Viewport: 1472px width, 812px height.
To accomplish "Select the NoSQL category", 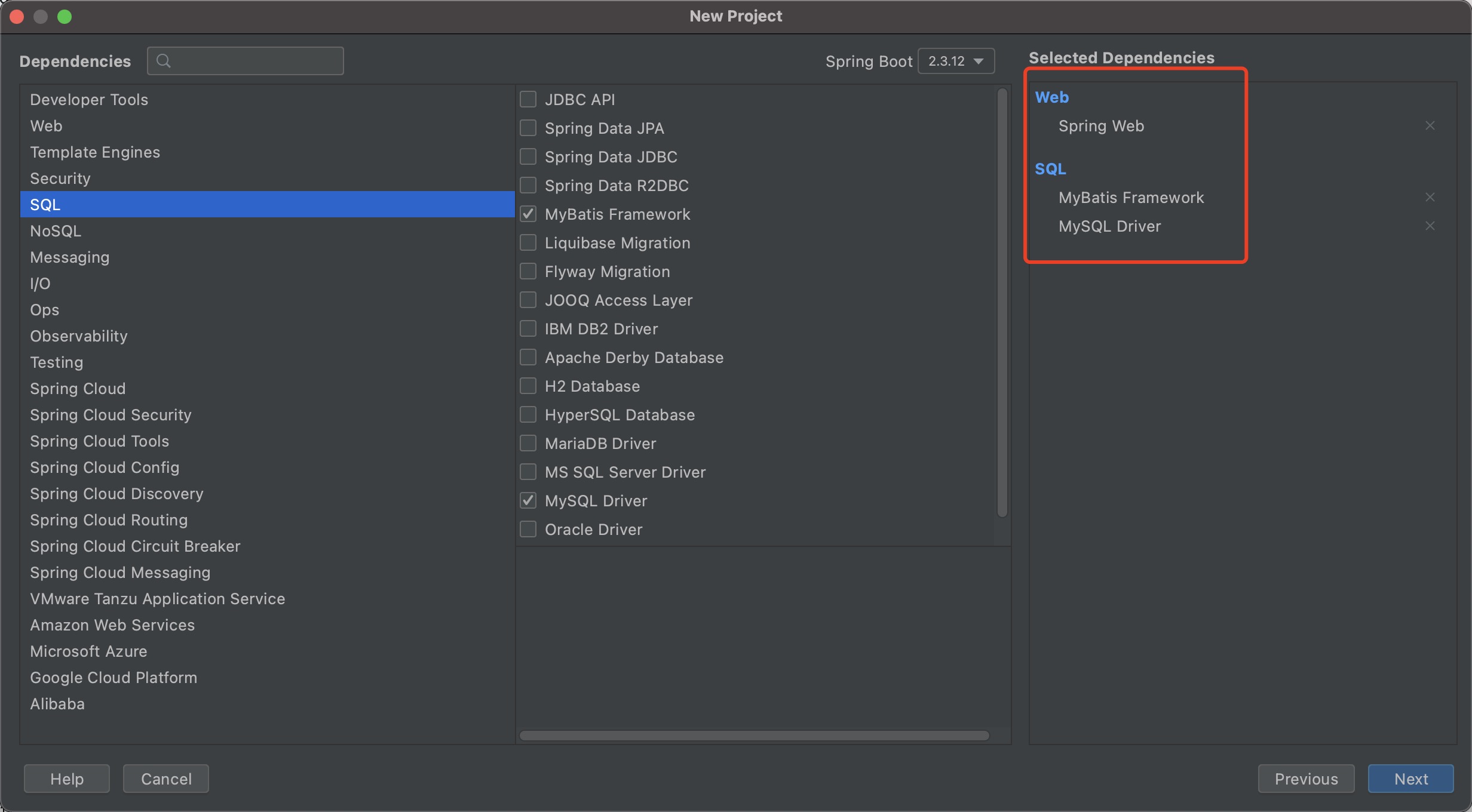I will coord(267,230).
